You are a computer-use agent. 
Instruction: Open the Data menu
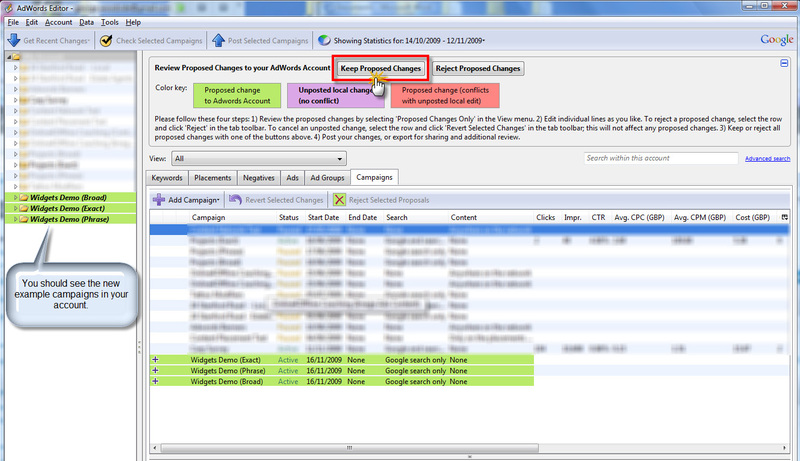86,22
